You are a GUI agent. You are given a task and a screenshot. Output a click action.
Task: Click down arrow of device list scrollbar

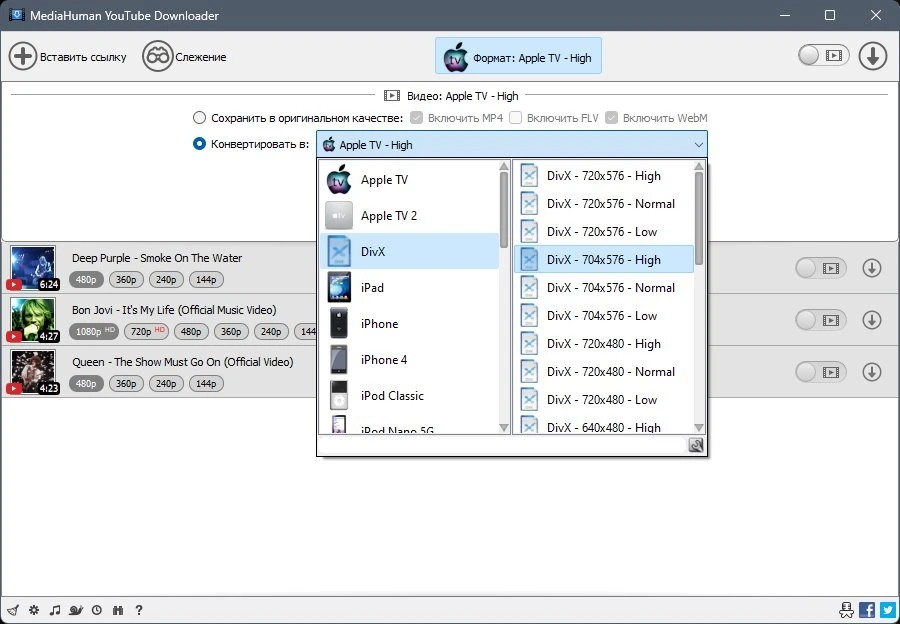pos(504,428)
